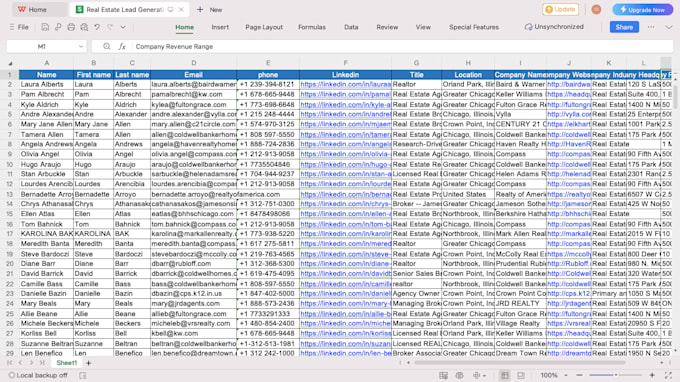Open the 100% zoom level dropdown
This screenshot has width=680, height=382.
554,375
